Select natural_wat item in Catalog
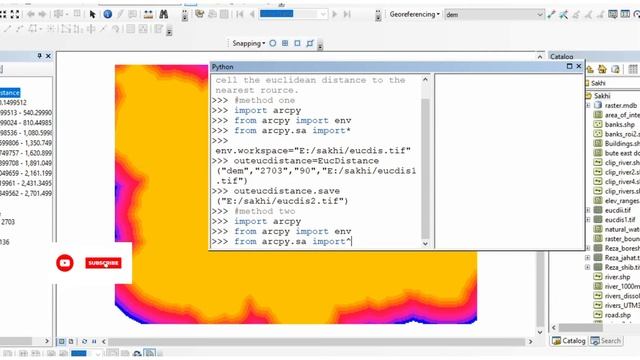This screenshot has width=640, height=360. [x=622, y=229]
